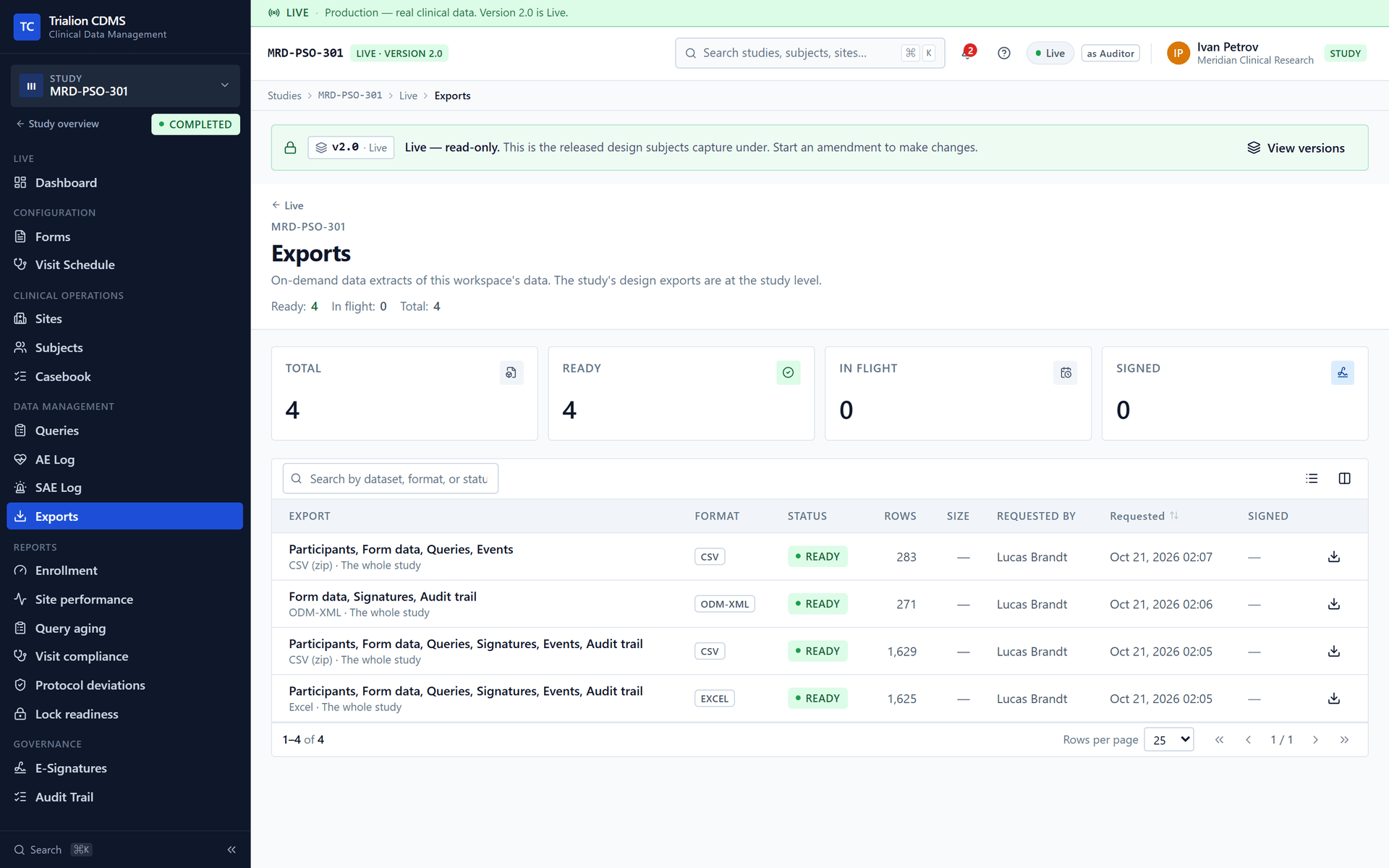Open Studies in the breadcrumb
Image resolution: width=1389 pixels, height=868 pixels.
pyautogui.click(x=284, y=95)
